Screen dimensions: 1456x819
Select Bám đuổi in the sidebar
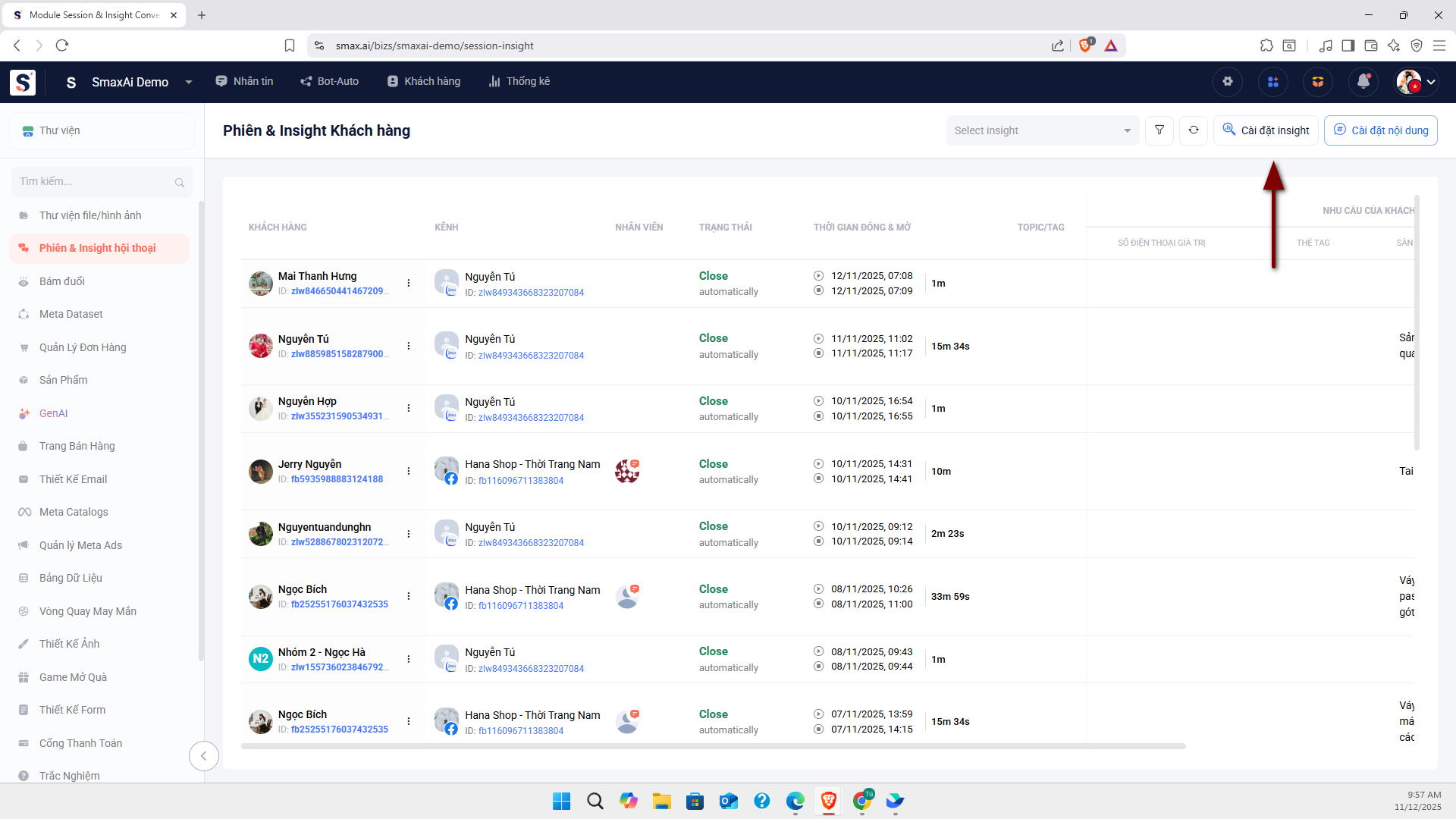(x=62, y=281)
